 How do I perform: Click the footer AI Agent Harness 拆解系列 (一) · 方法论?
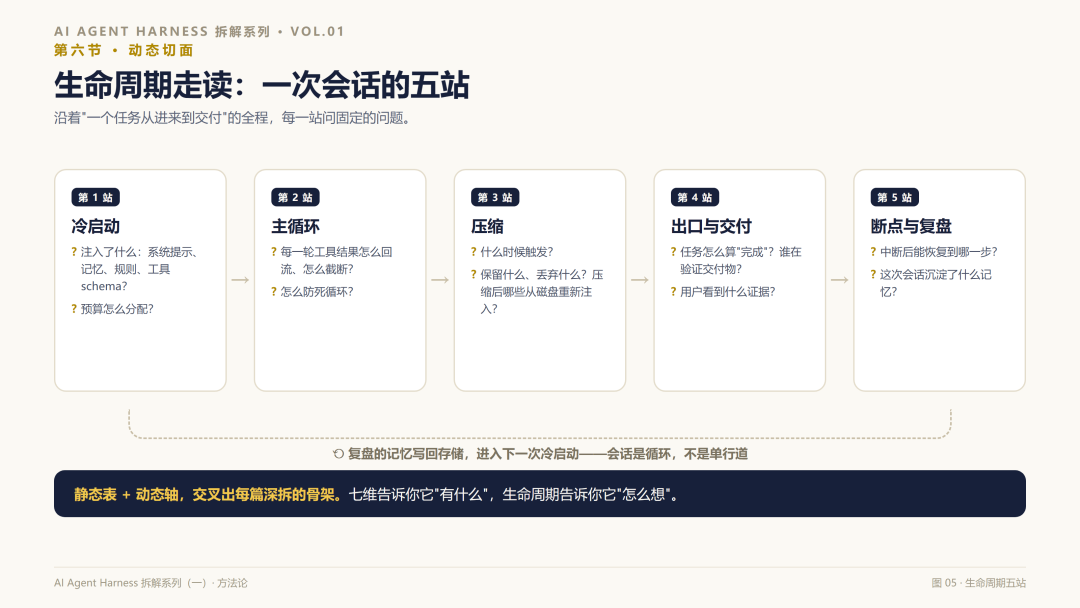click(151, 583)
